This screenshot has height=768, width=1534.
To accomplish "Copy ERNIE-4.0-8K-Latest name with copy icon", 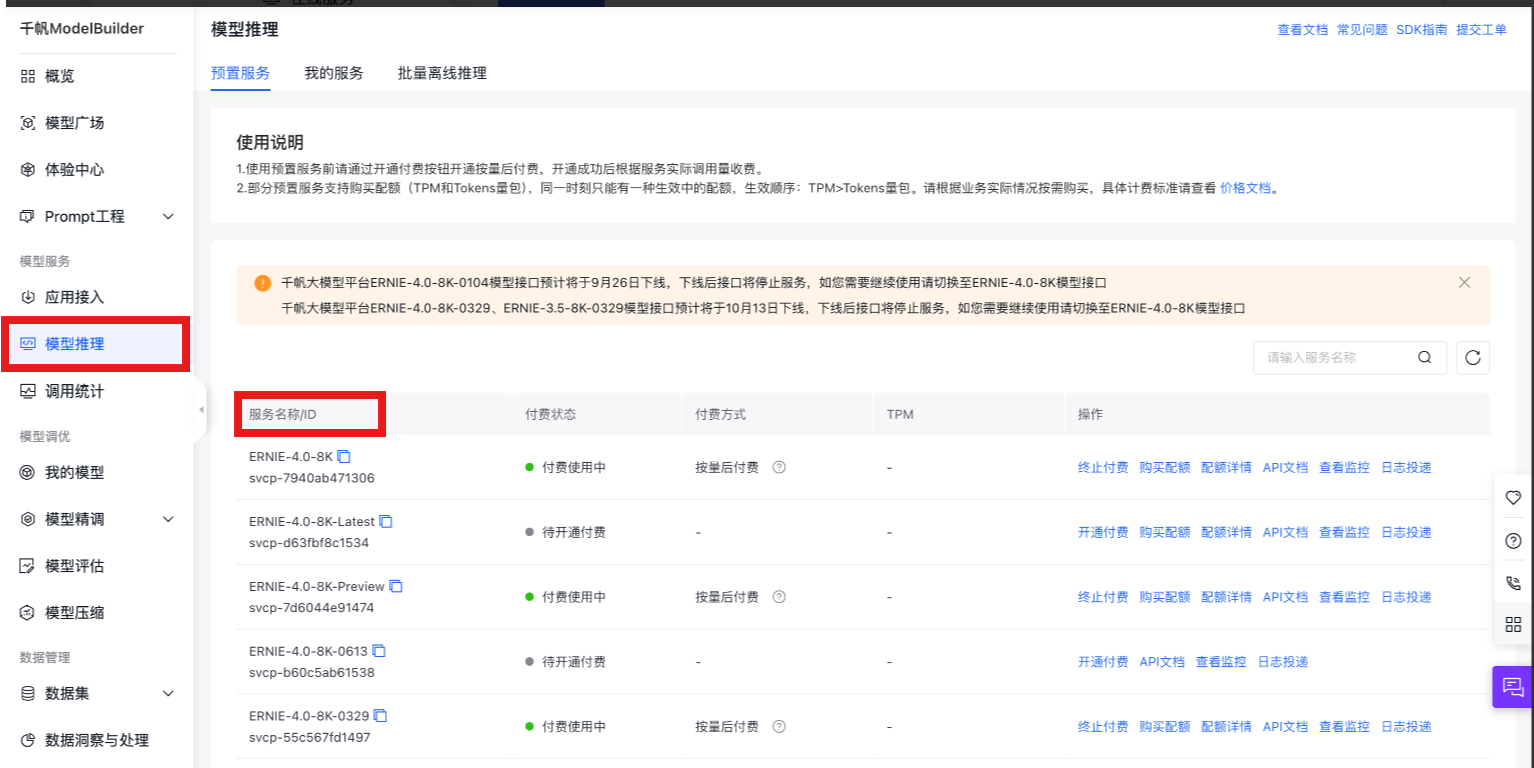I will [386, 521].
